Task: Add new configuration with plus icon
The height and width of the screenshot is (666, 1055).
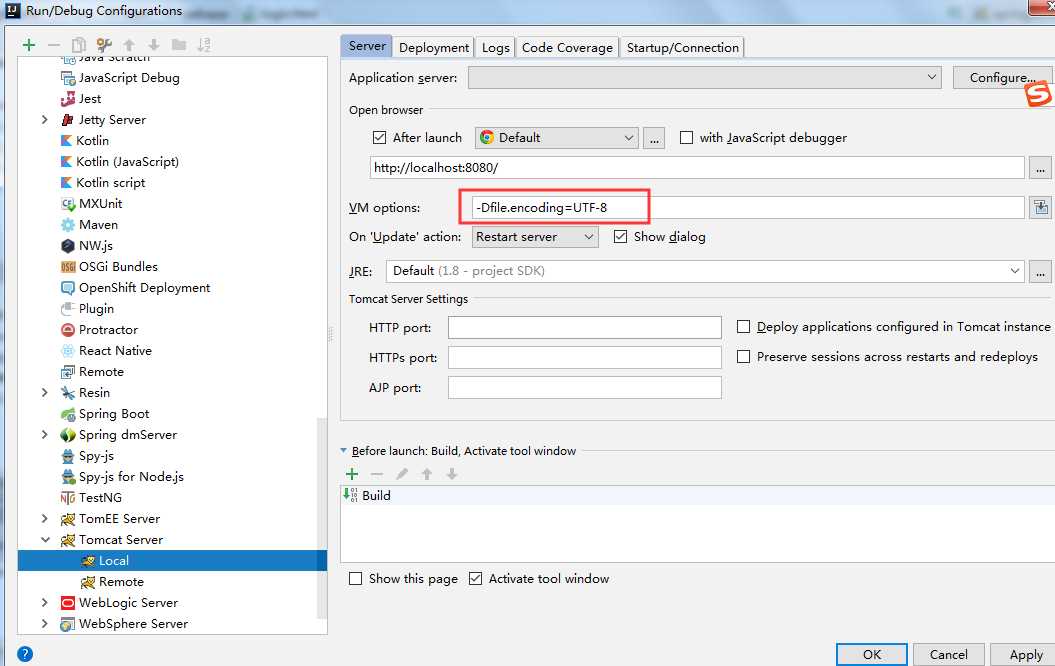Action: click(x=29, y=45)
